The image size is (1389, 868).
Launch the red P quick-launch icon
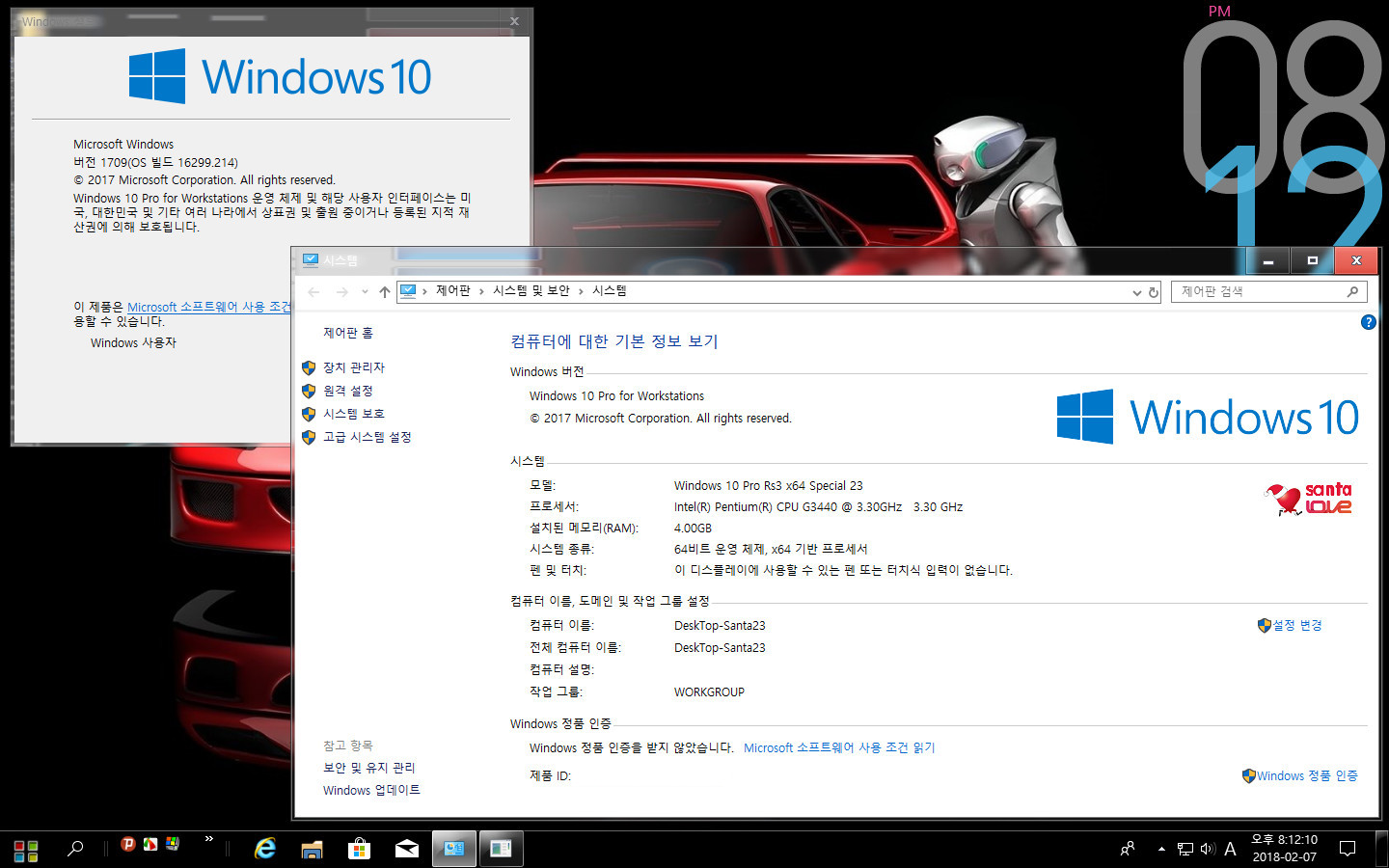pyautogui.click(x=127, y=844)
